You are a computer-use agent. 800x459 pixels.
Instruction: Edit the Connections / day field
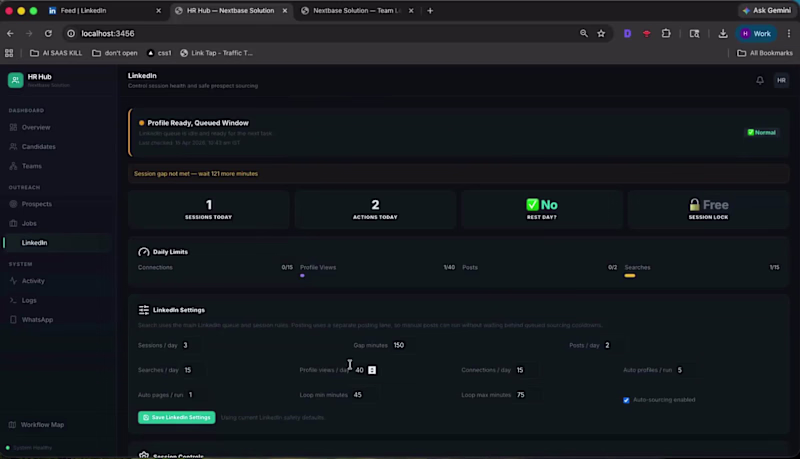tap(525, 370)
